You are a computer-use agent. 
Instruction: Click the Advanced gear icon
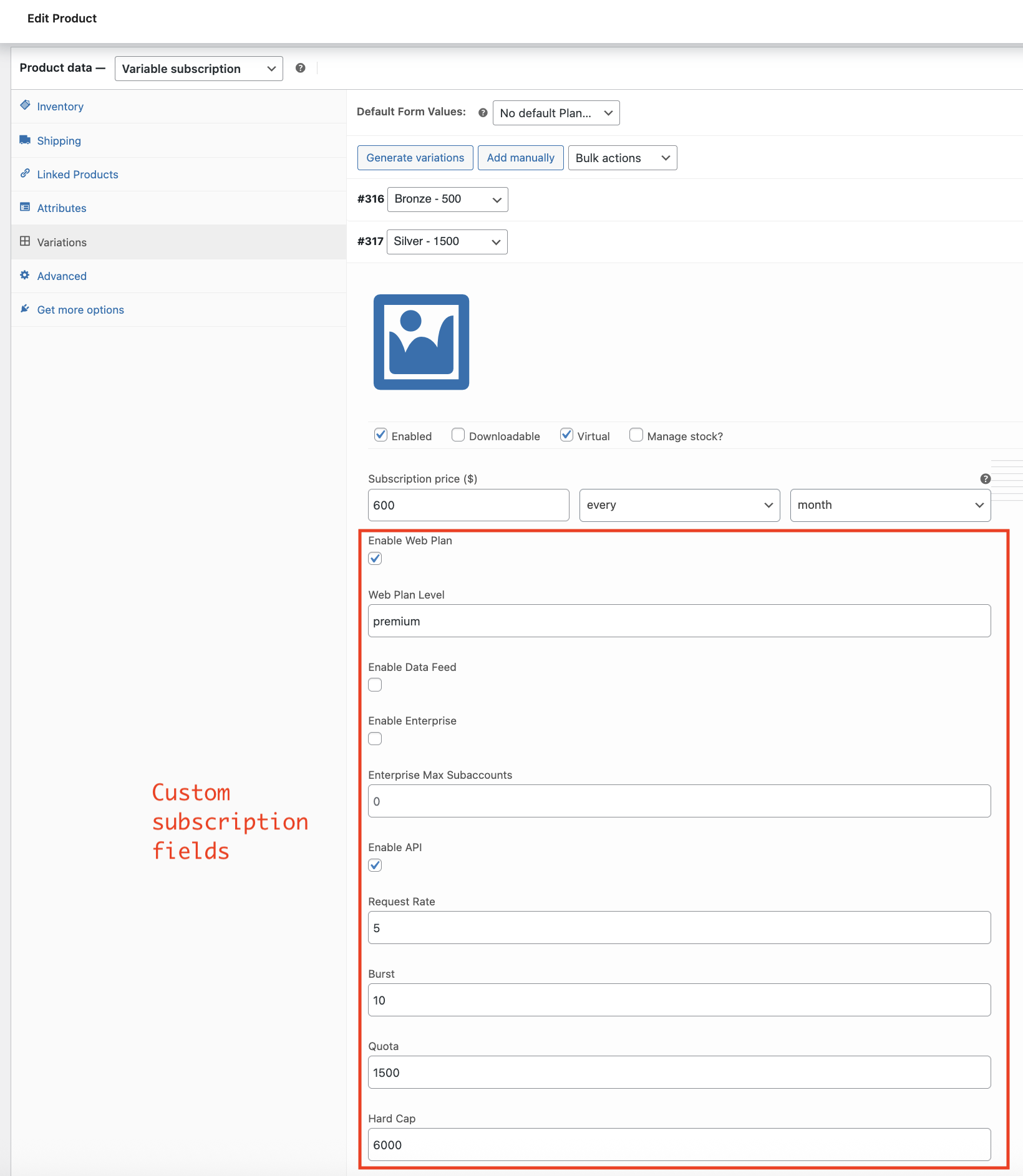25,275
